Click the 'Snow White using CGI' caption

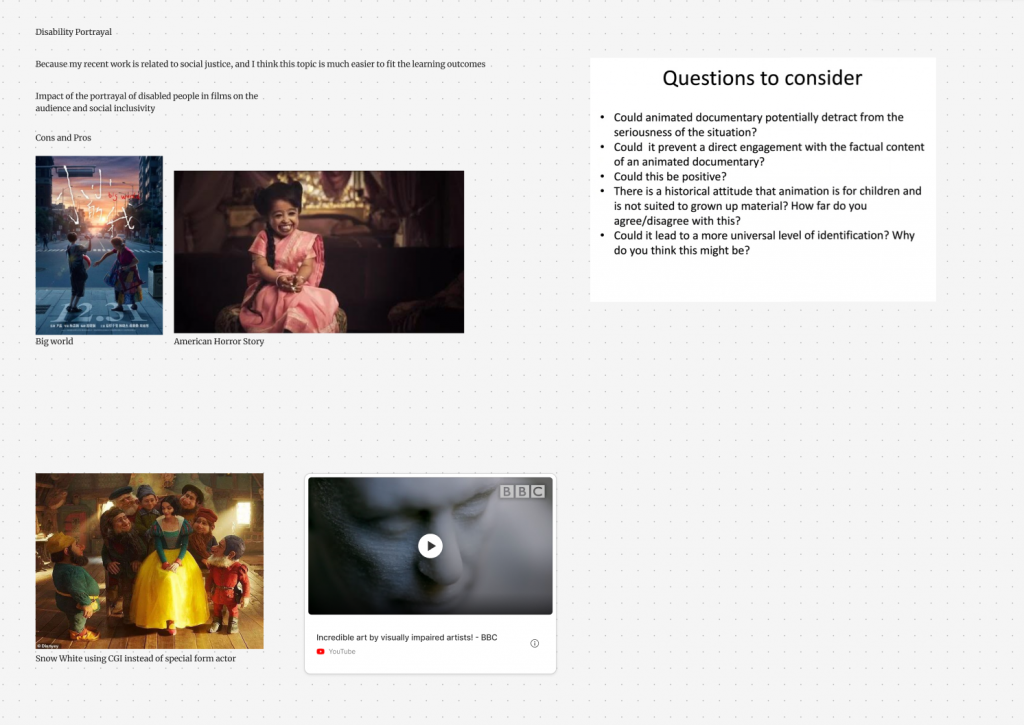[136, 658]
